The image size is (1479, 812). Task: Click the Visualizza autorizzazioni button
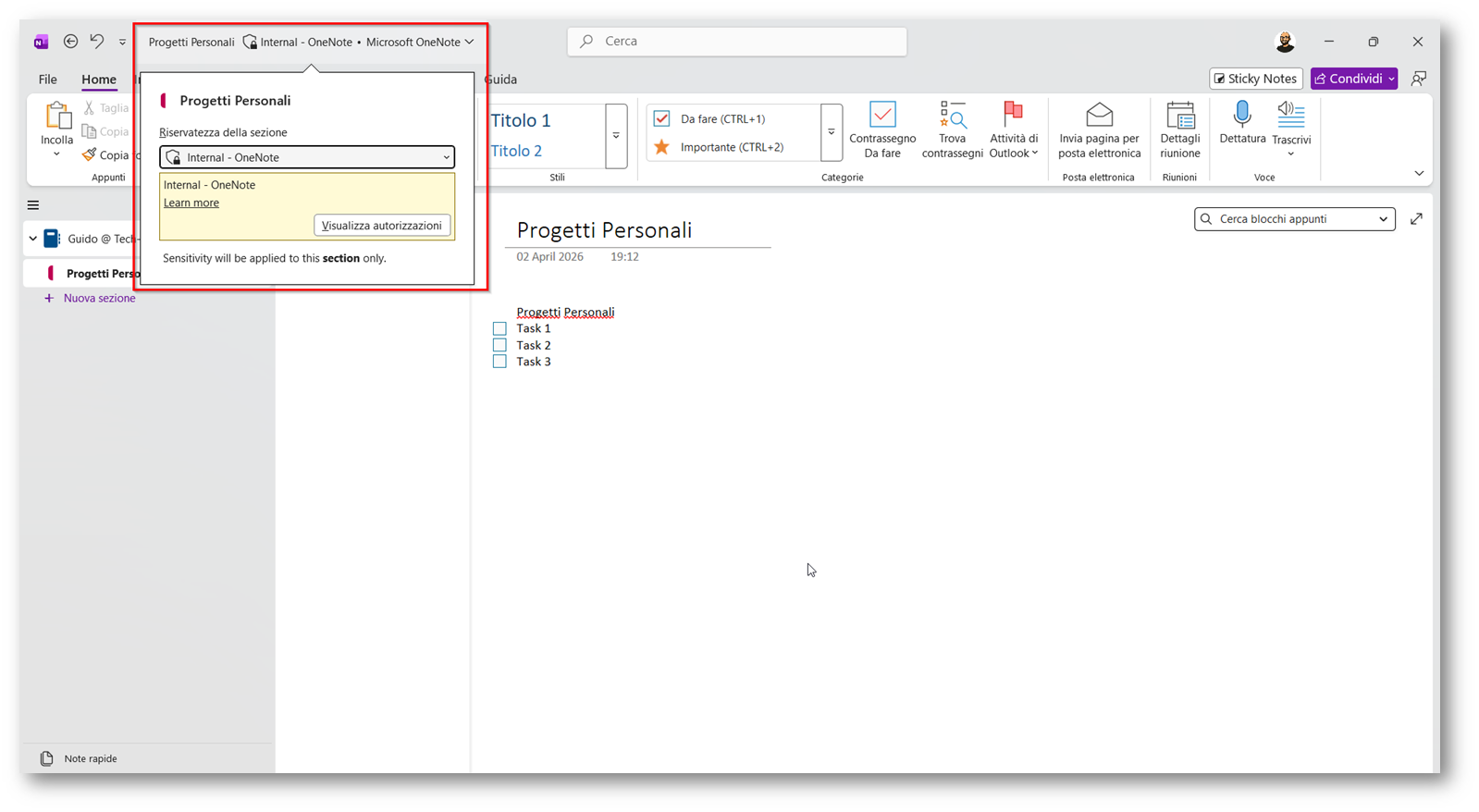tap(381, 226)
